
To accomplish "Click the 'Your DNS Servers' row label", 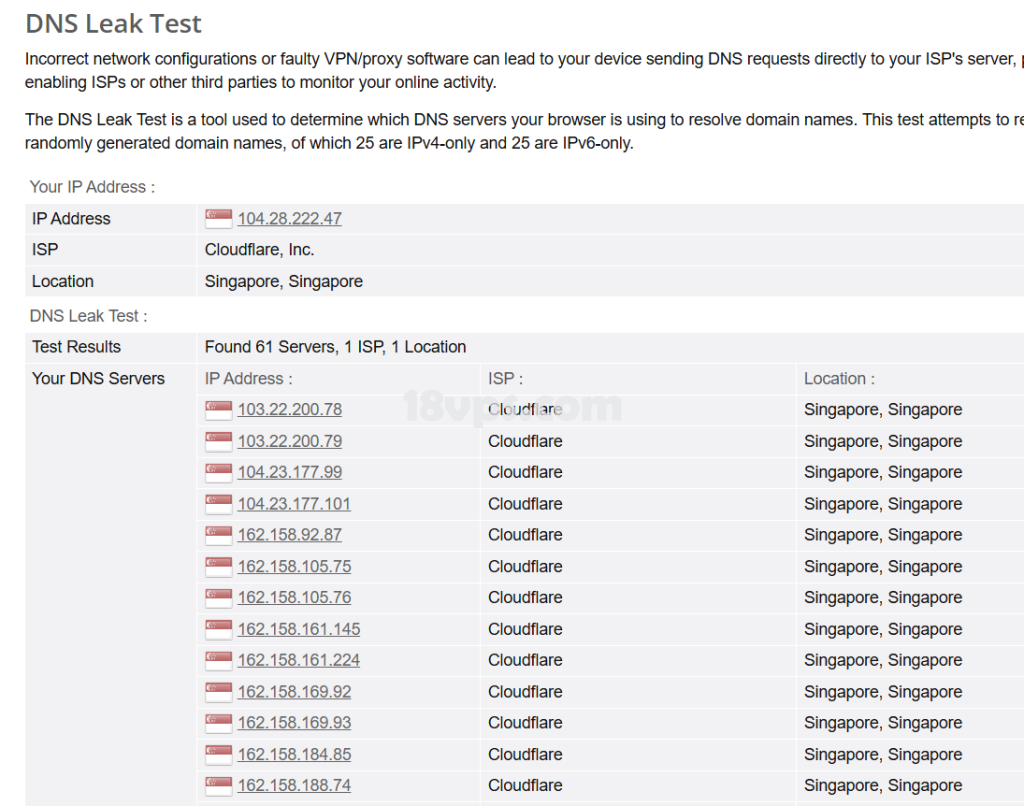I will point(98,378).
